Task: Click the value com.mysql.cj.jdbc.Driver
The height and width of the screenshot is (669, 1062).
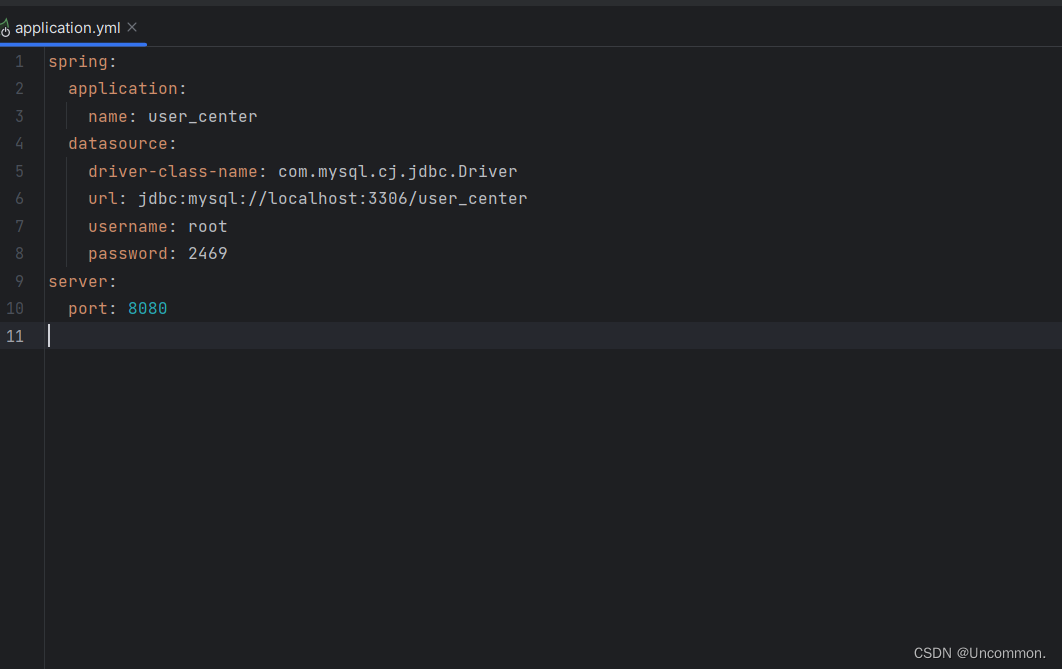Action: 398,171
